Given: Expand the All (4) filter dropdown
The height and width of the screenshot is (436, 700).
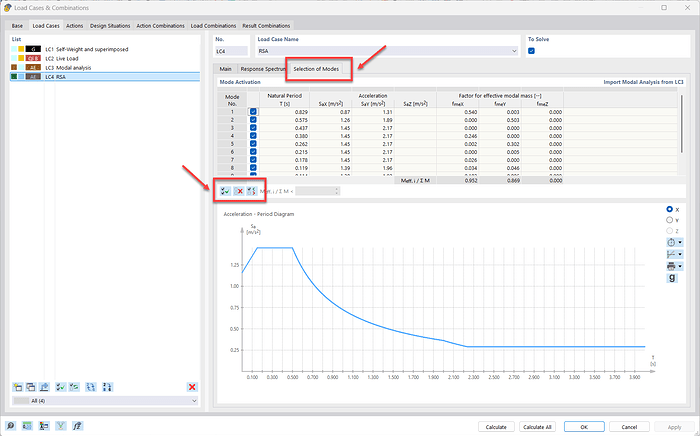Looking at the screenshot, I should coord(193,401).
